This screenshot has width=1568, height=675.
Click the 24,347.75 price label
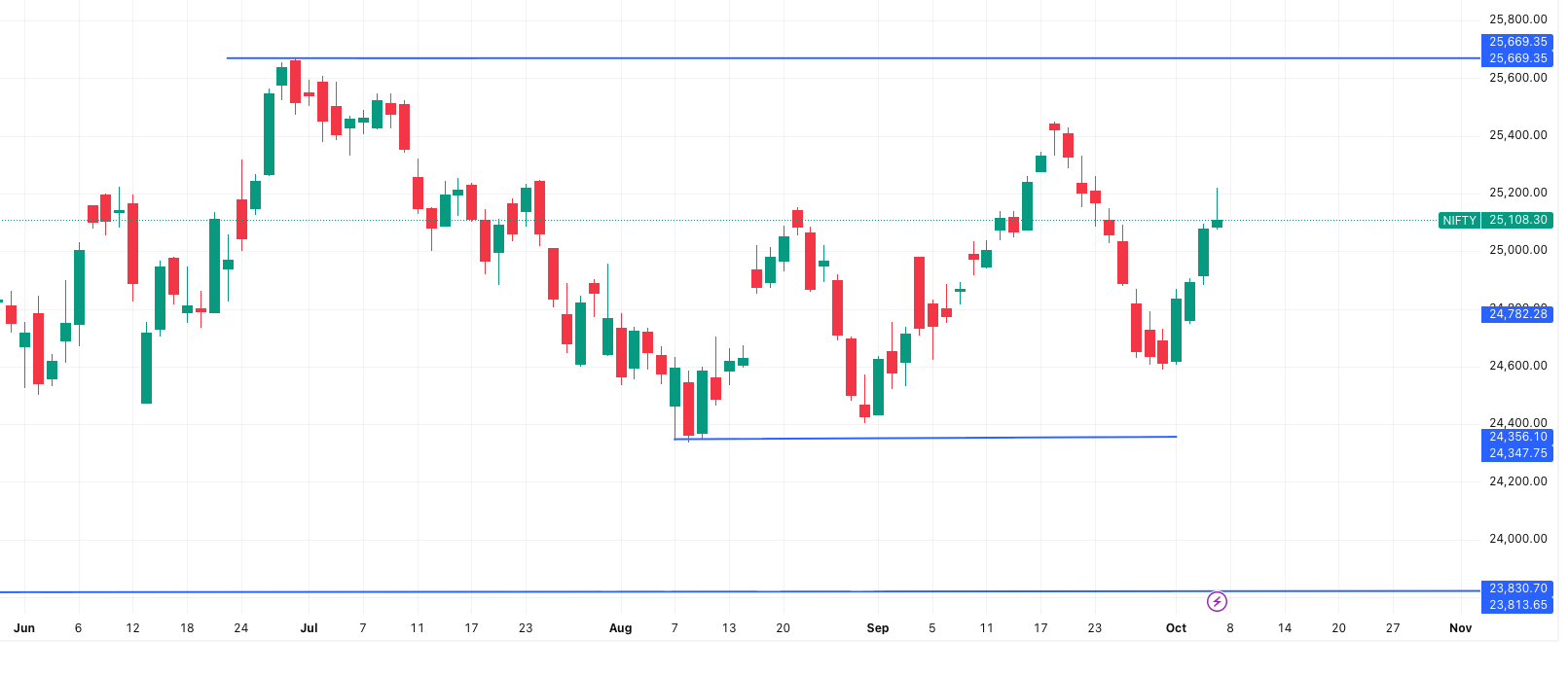point(1517,453)
